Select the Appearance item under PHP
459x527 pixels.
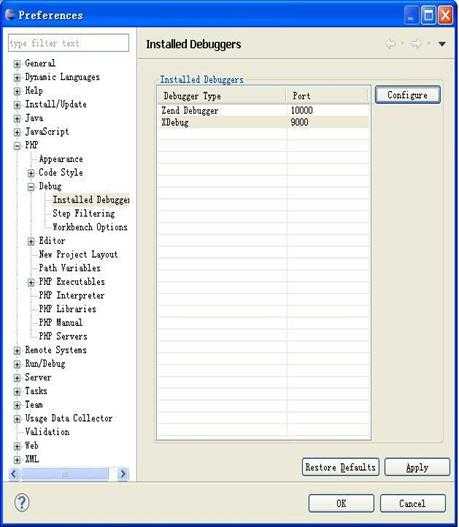(61, 159)
